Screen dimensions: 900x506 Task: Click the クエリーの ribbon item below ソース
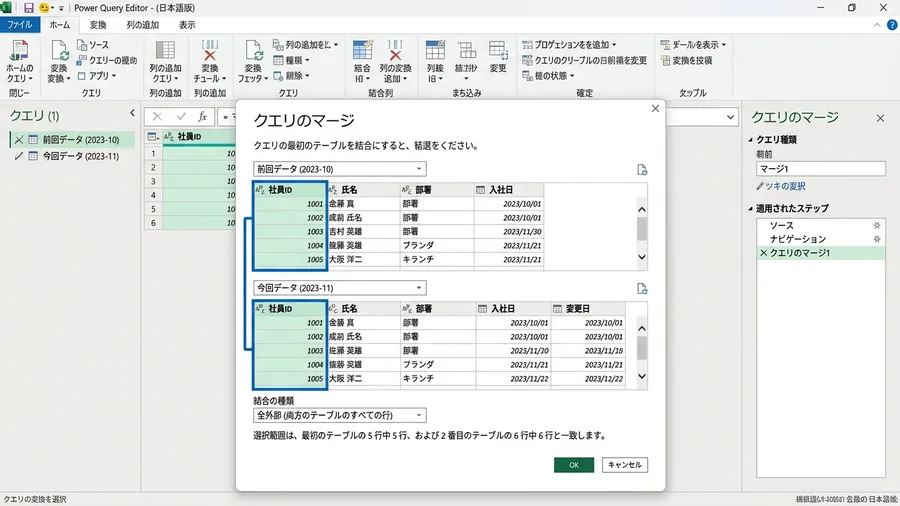(x=107, y=60)
